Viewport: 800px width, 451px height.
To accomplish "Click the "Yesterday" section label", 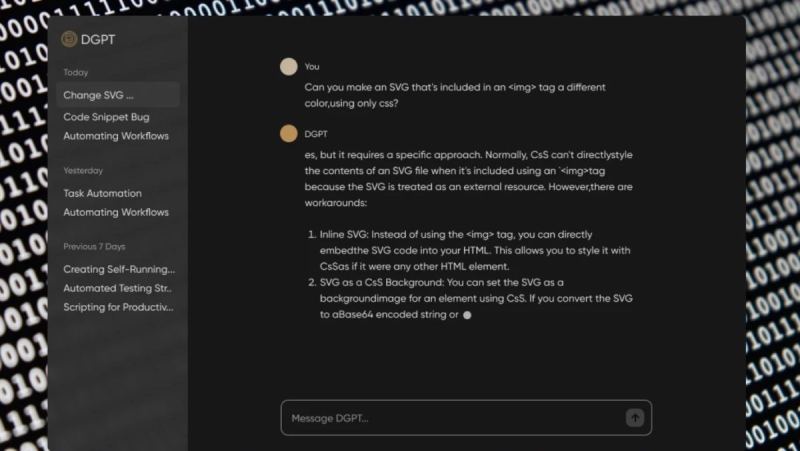I will (x=83, y=170).
